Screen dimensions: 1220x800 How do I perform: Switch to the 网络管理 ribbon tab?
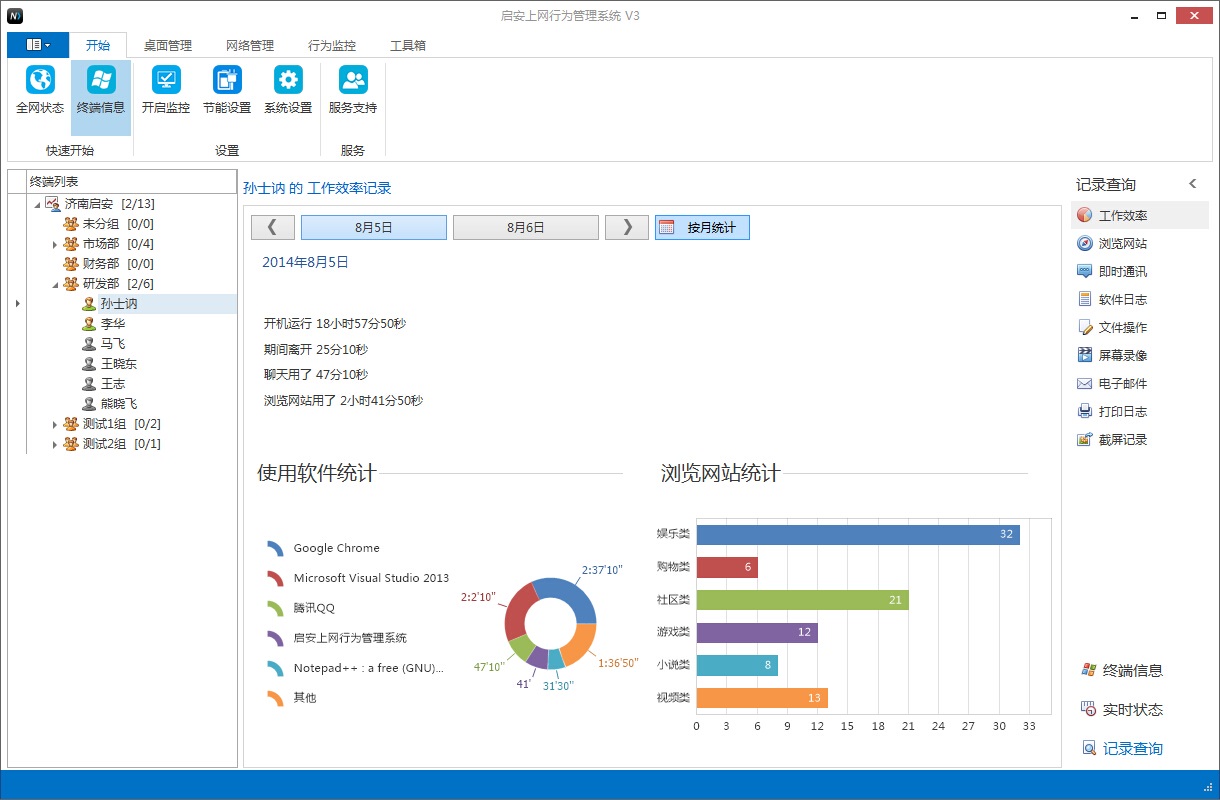click(x=250, y=45)
